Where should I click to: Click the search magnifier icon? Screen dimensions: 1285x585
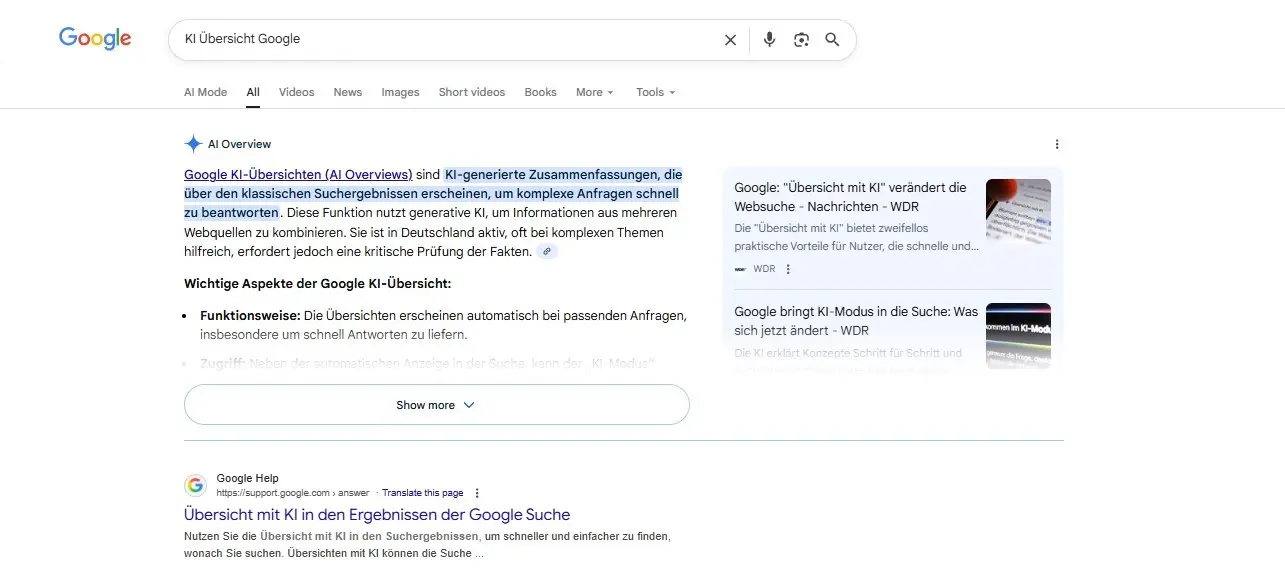coord(832,39)
